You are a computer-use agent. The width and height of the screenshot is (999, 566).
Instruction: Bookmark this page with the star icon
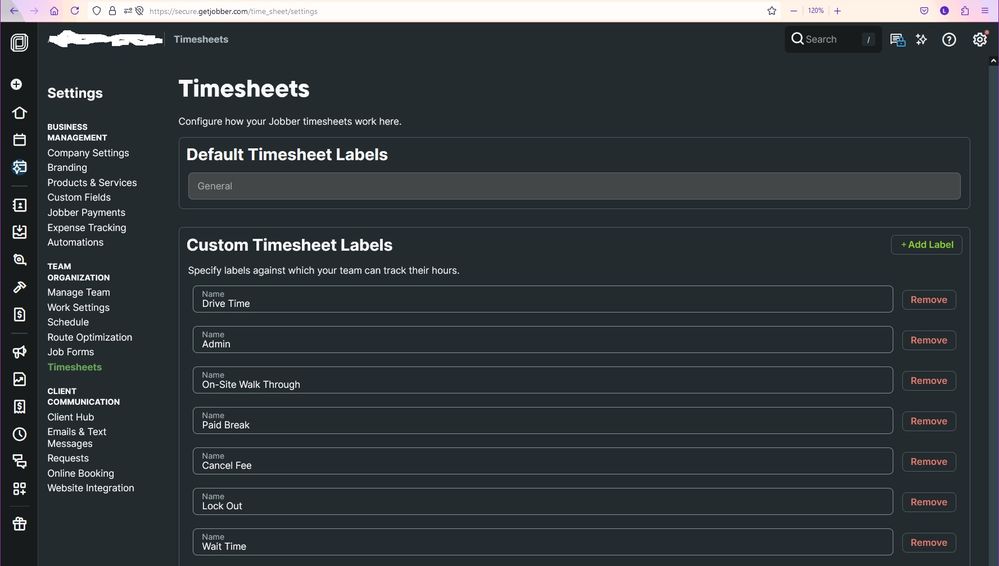pyautogui.click(x=772, y=11)
